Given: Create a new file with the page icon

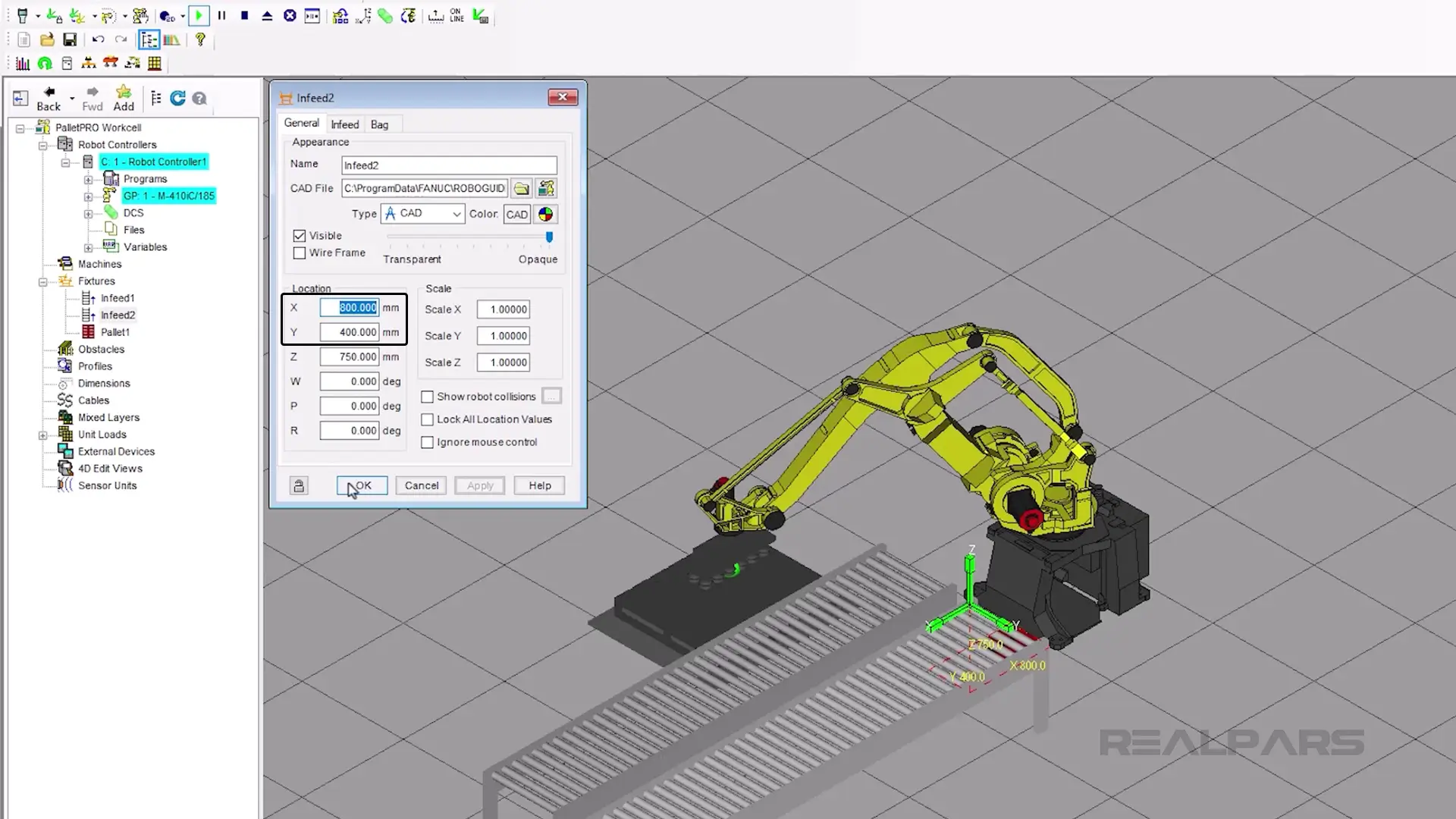Looking at the screenshot, I should point(24,39).
